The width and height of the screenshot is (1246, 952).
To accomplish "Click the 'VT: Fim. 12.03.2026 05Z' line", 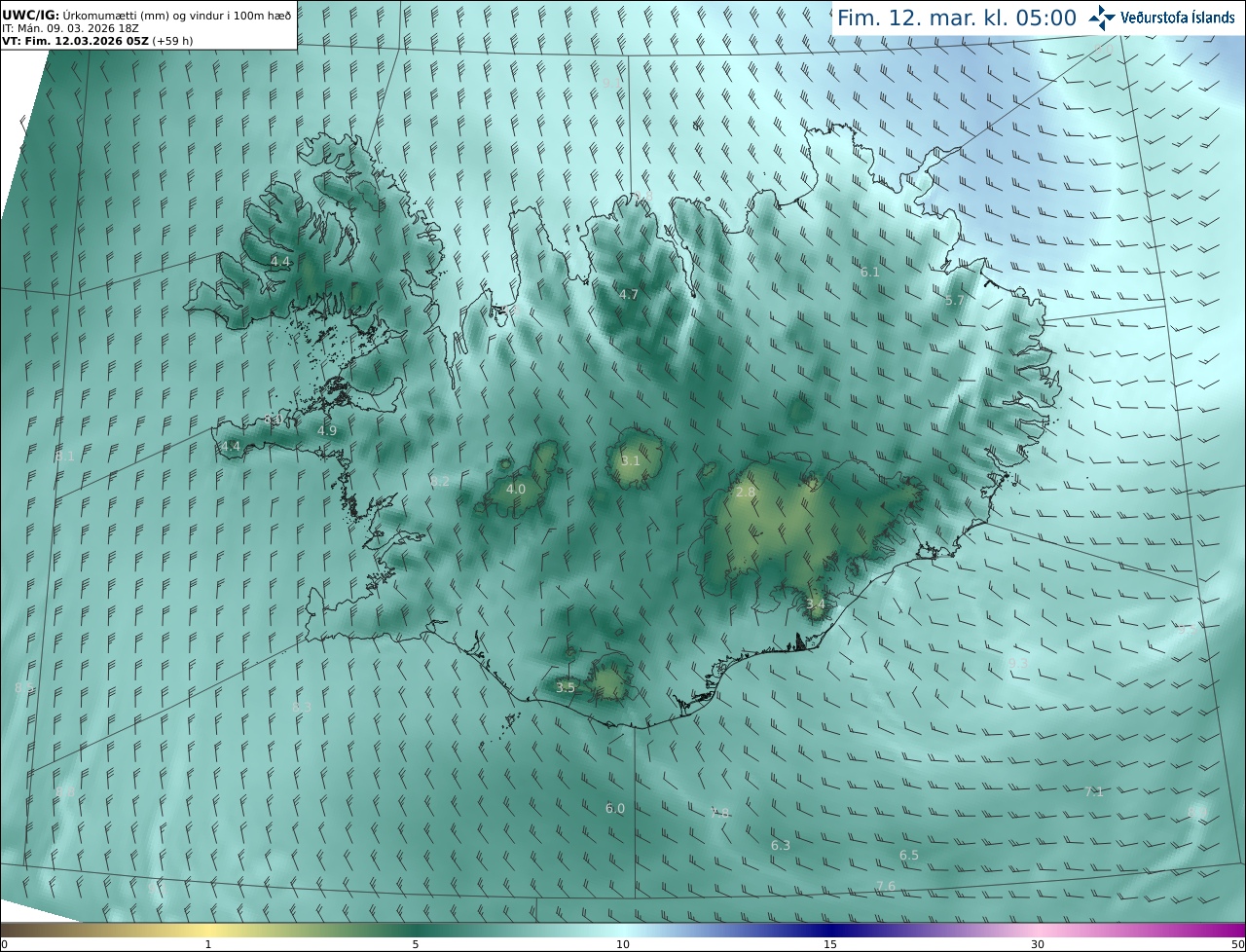I will pos(75,41).
